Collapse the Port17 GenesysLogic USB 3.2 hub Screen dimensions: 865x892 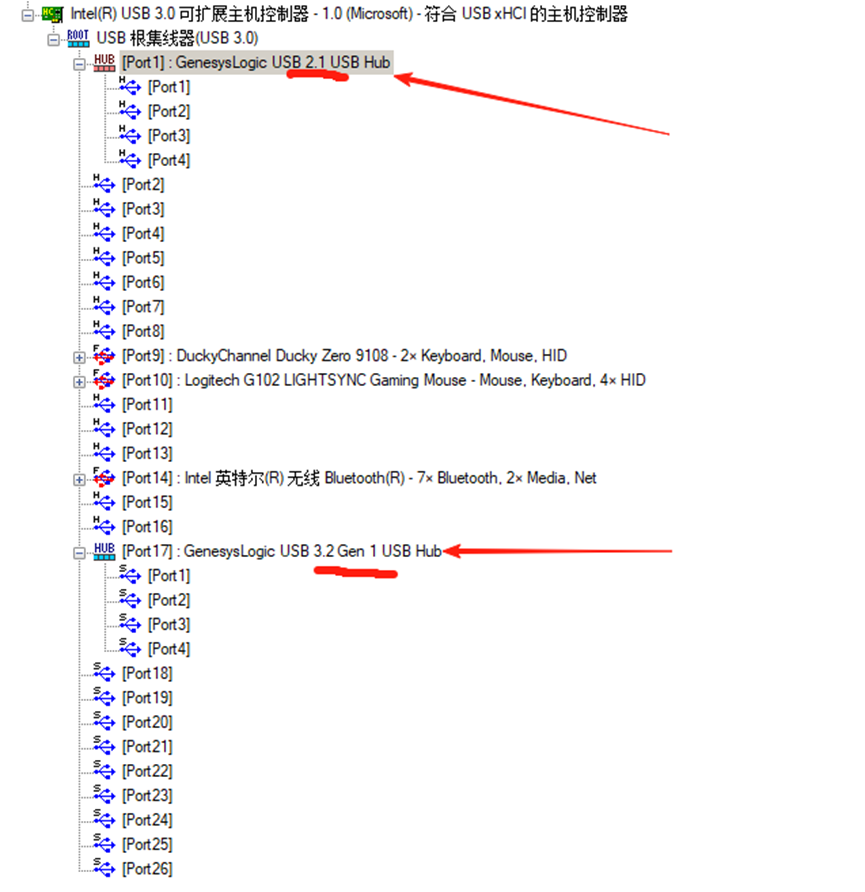(x=79, y=552)
